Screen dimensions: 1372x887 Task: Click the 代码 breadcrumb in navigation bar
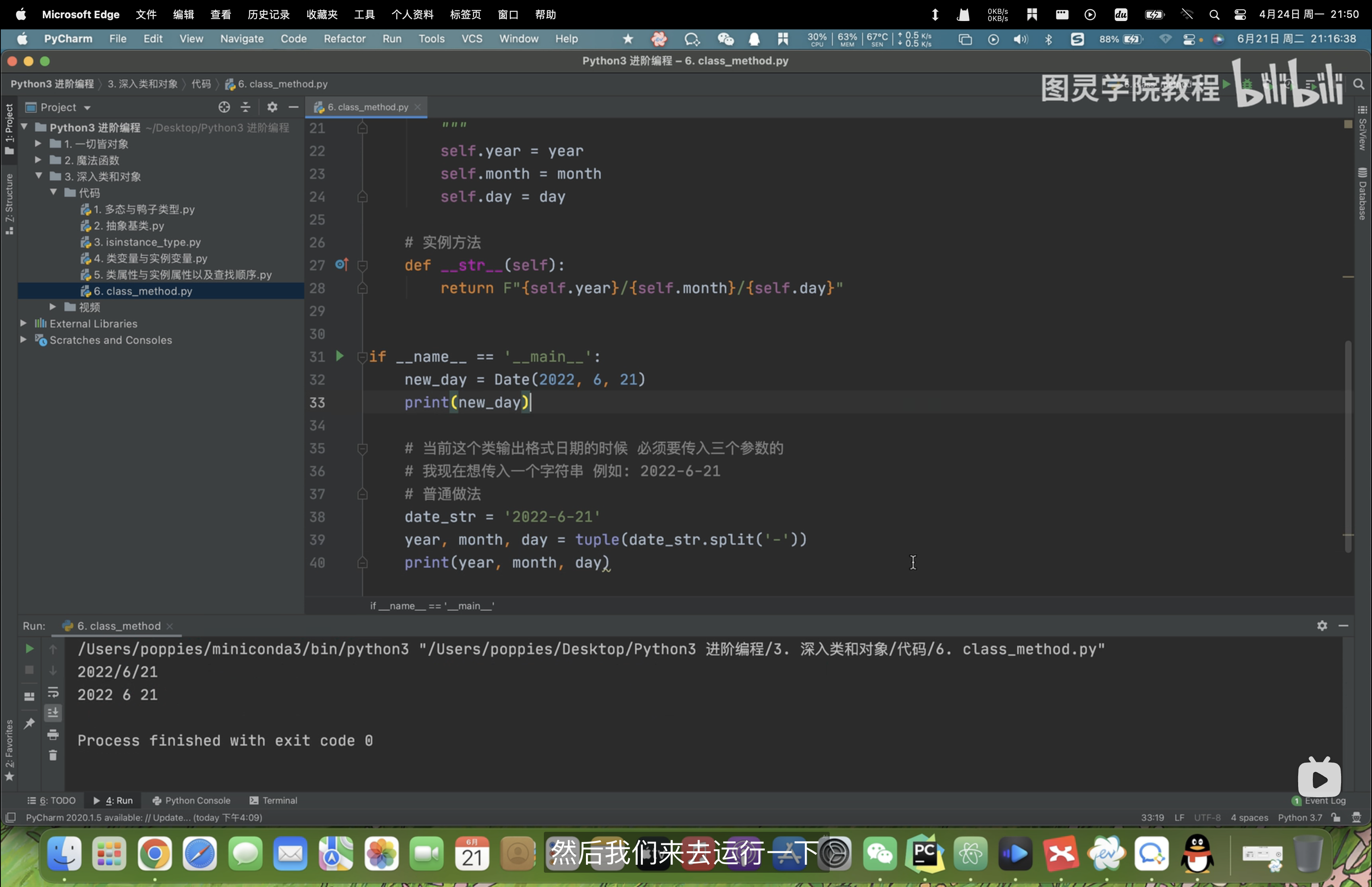point(201,84)
